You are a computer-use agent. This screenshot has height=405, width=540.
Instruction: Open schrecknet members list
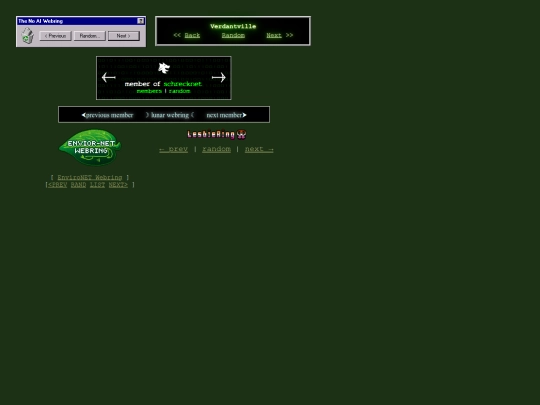coord(149,91)
